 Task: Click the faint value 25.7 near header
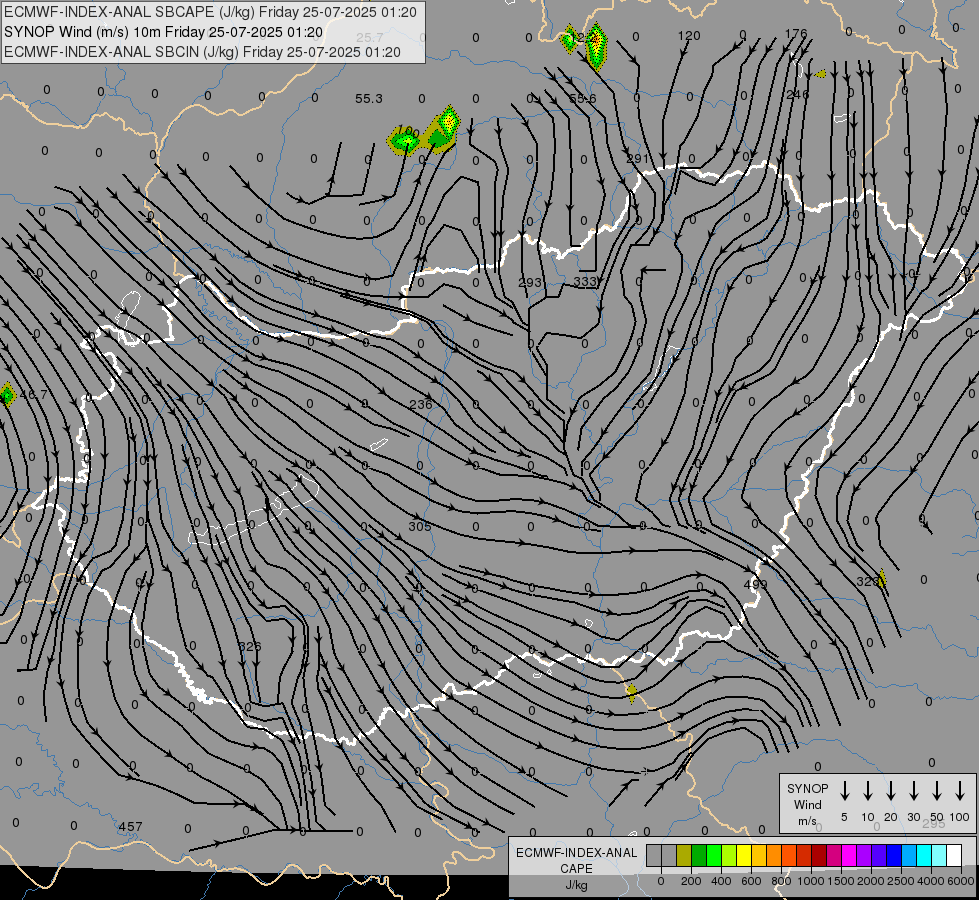370,38
